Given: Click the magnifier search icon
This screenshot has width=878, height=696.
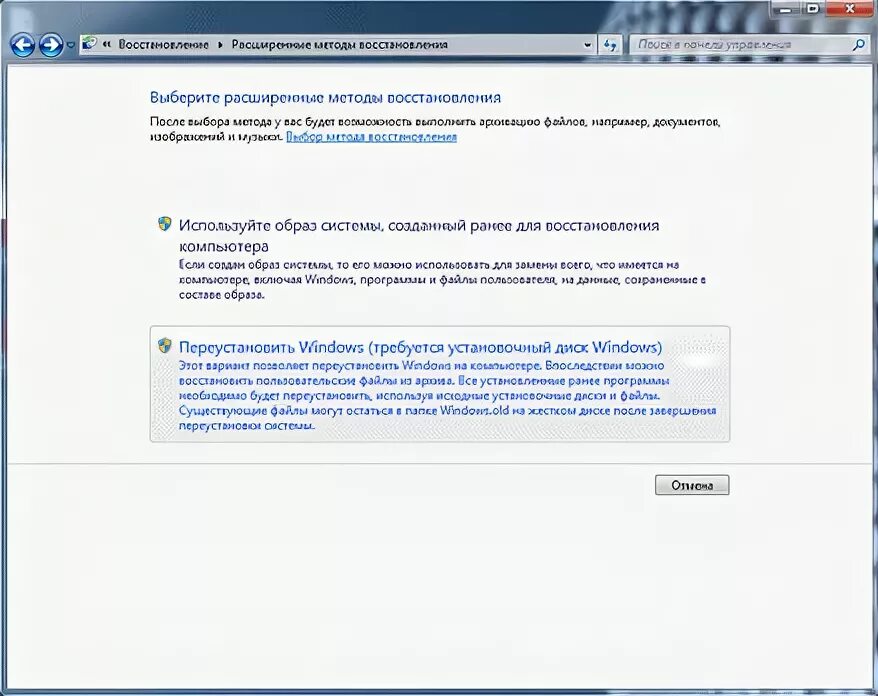Looking at the screenshot, I should tap(858, 45).
